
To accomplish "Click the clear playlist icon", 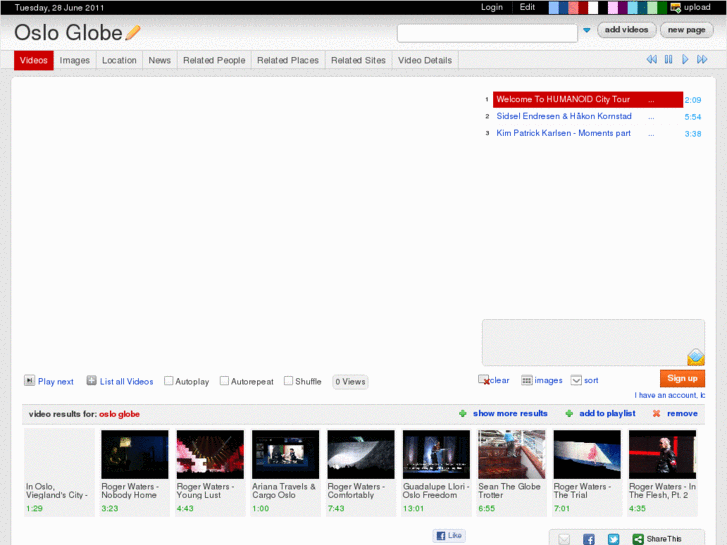I will click(x=484, y=380).
